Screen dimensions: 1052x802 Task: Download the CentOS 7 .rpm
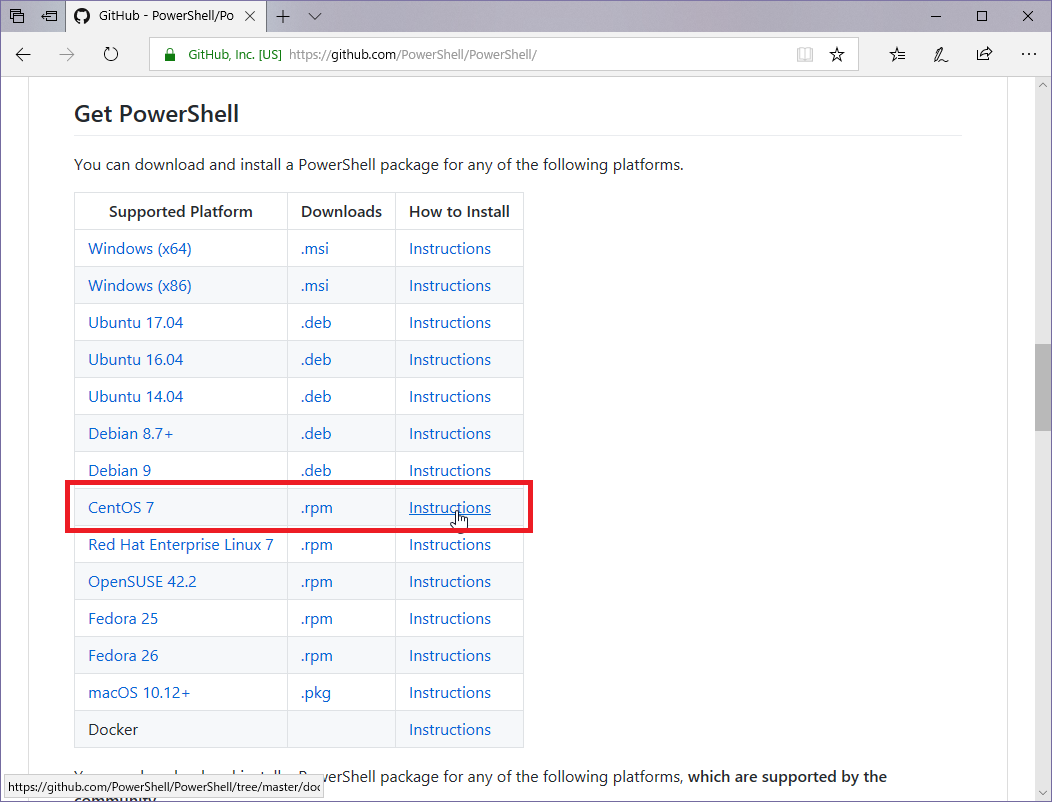coord(317,508)
